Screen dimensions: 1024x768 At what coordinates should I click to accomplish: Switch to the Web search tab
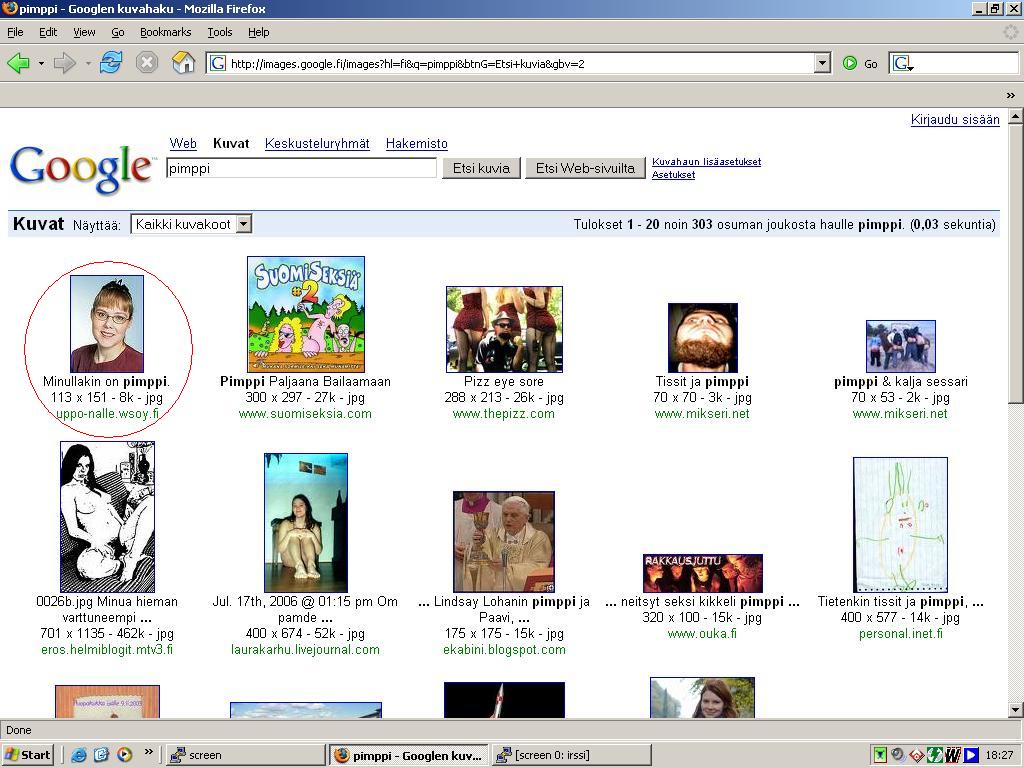tap(183, 144)
